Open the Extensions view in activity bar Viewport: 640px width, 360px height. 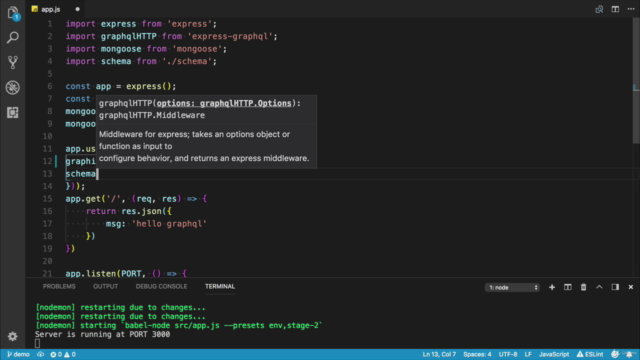click(x=13, y=112)
